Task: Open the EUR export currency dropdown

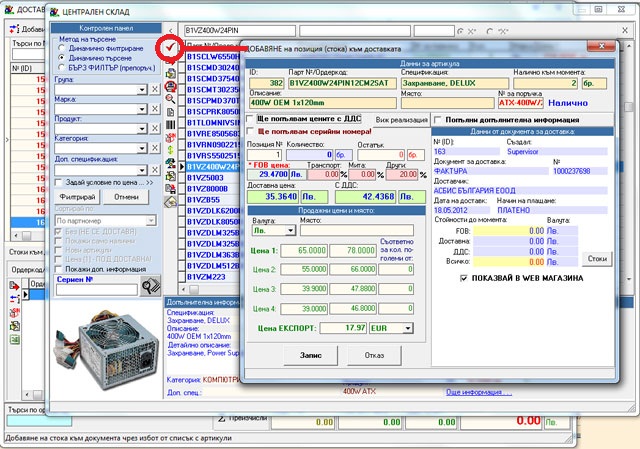Action: [x=408, y=328]
